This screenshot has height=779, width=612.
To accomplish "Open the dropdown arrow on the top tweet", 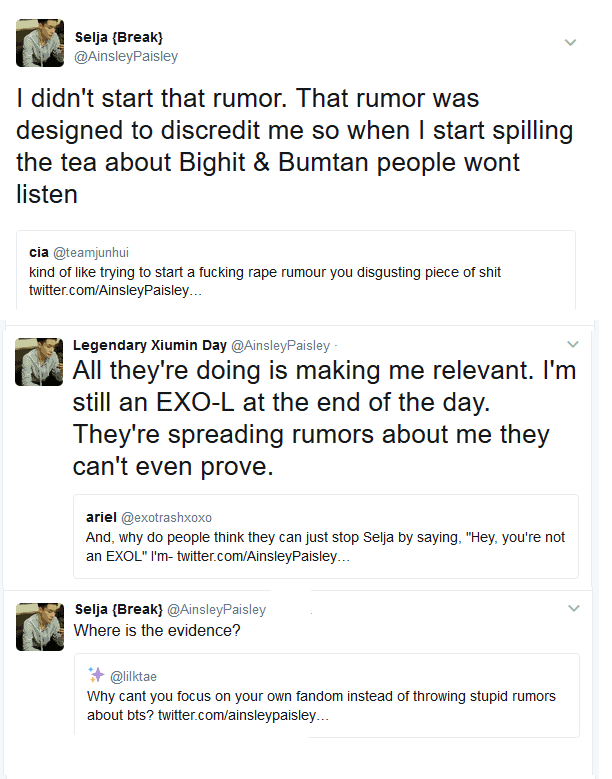I will tap(570, 42).
